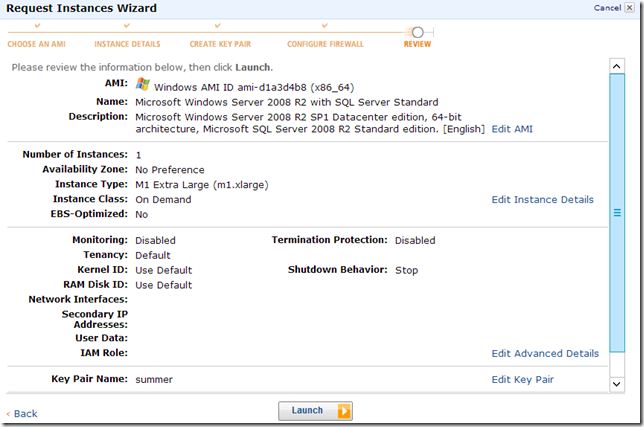Click the AMI ID ami-d1a3d4b8 text
This screenshot has width=644, height=427.
[x=254, y=87]
